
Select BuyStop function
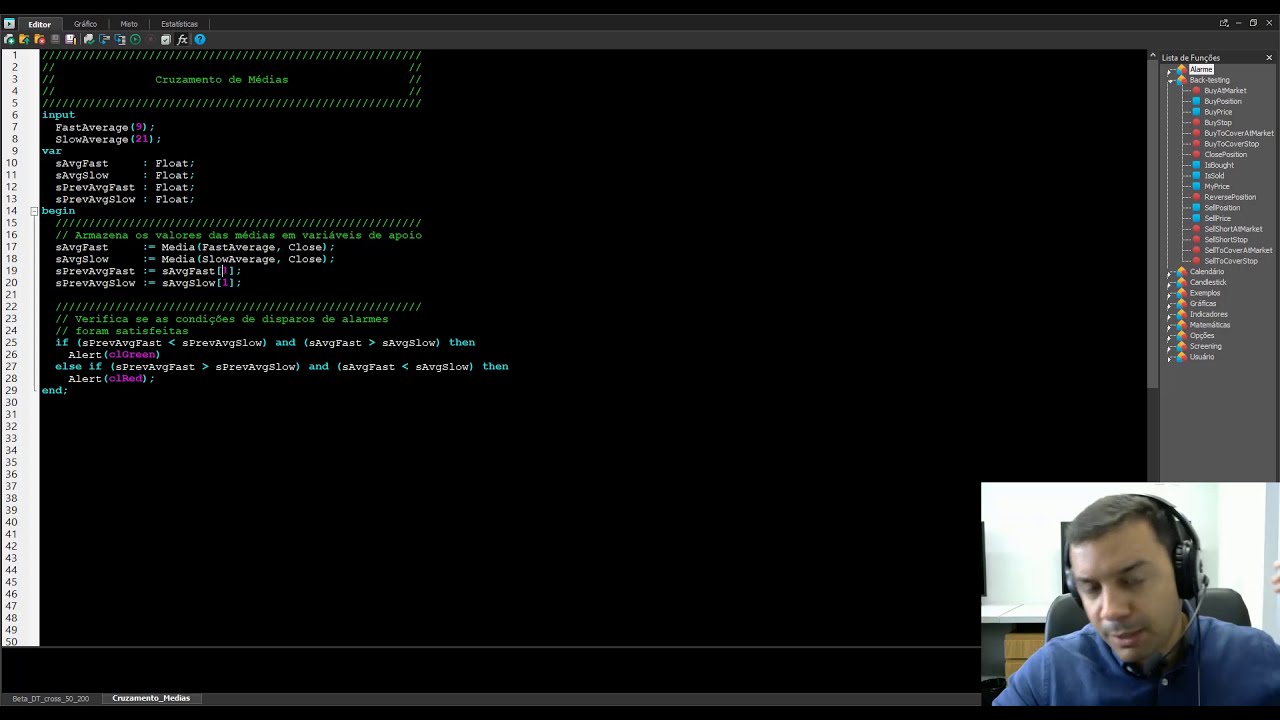1218,123
